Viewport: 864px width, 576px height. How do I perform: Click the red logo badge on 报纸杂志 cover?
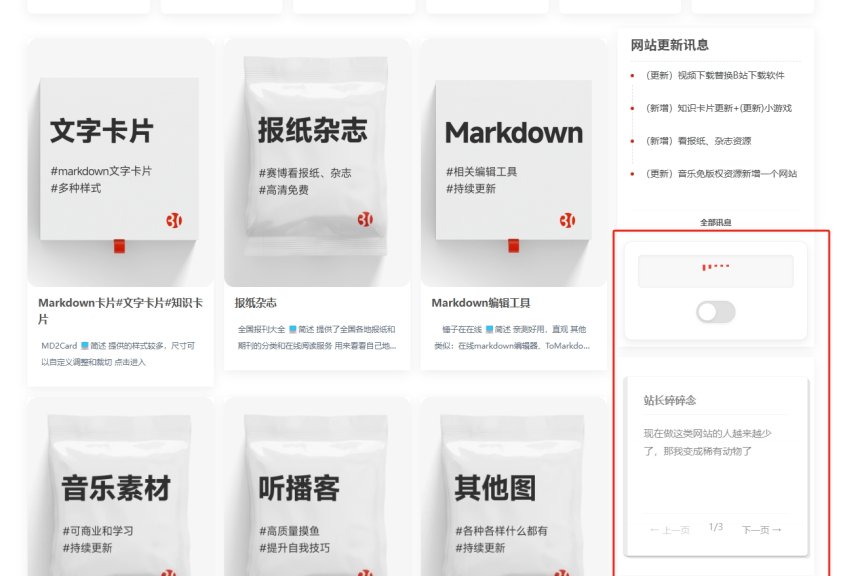[365, 219]
